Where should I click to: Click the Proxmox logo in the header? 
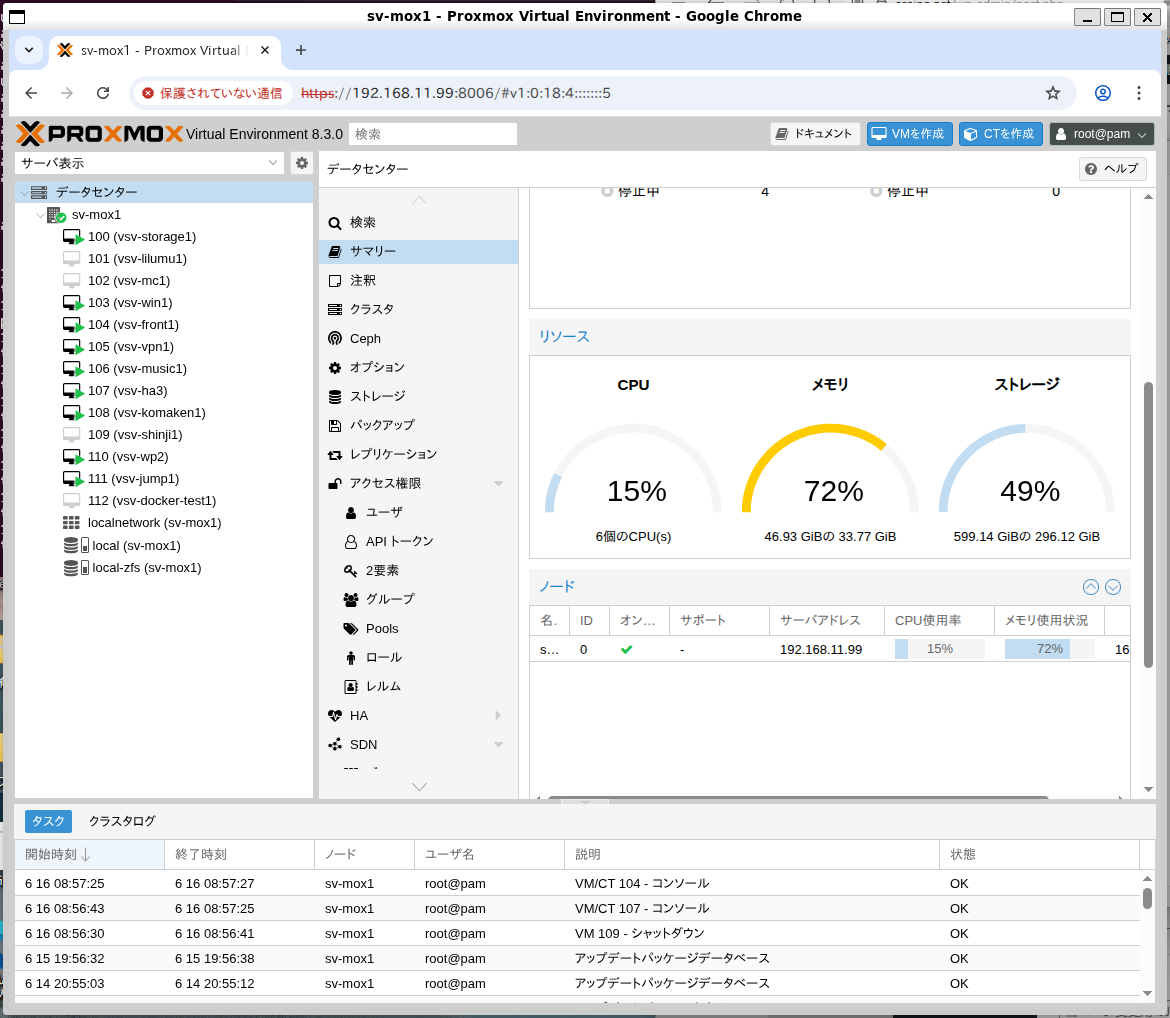tap(100, 134)
